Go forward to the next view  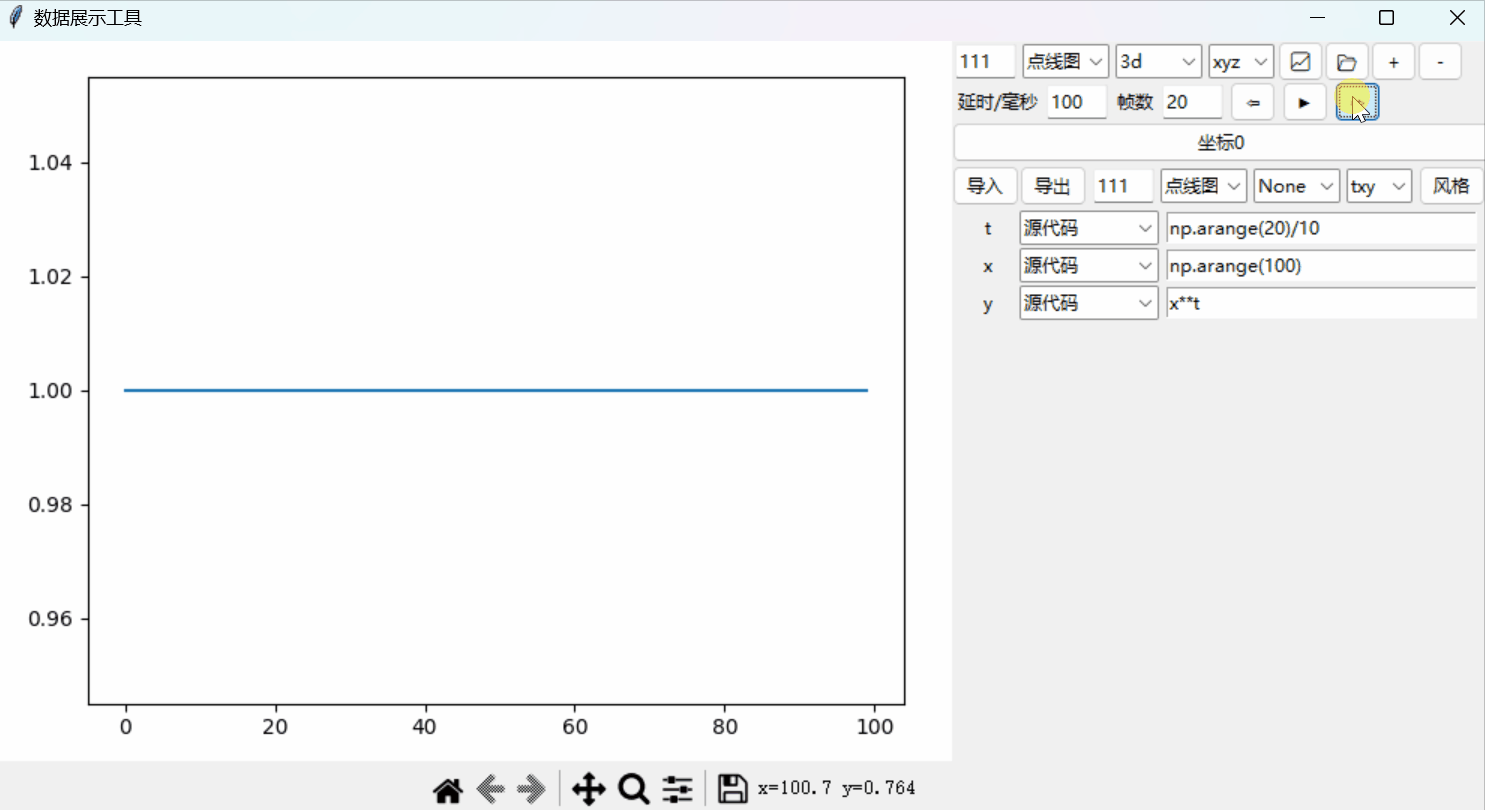532,789
